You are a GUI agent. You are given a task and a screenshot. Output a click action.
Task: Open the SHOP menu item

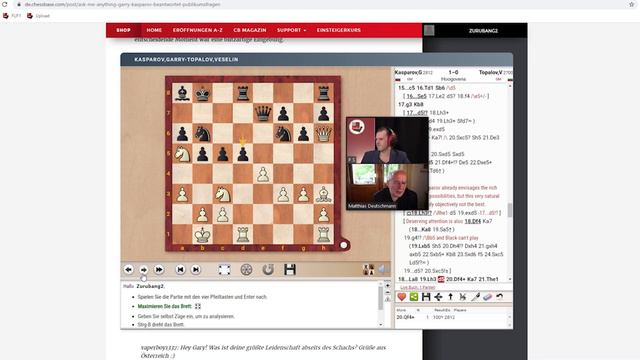click(123, 30)
